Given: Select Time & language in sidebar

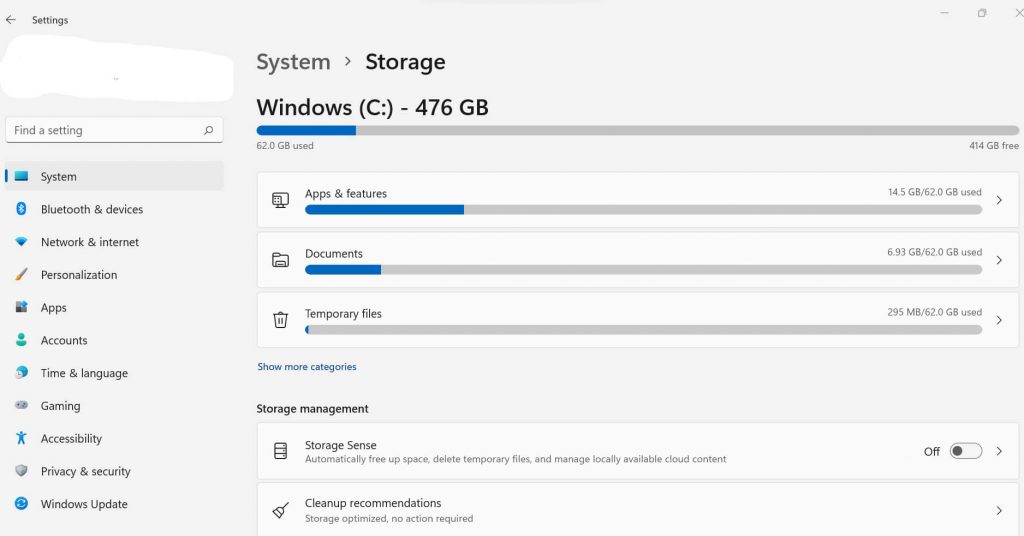Looking at the screenshot, I should point(84,373).
